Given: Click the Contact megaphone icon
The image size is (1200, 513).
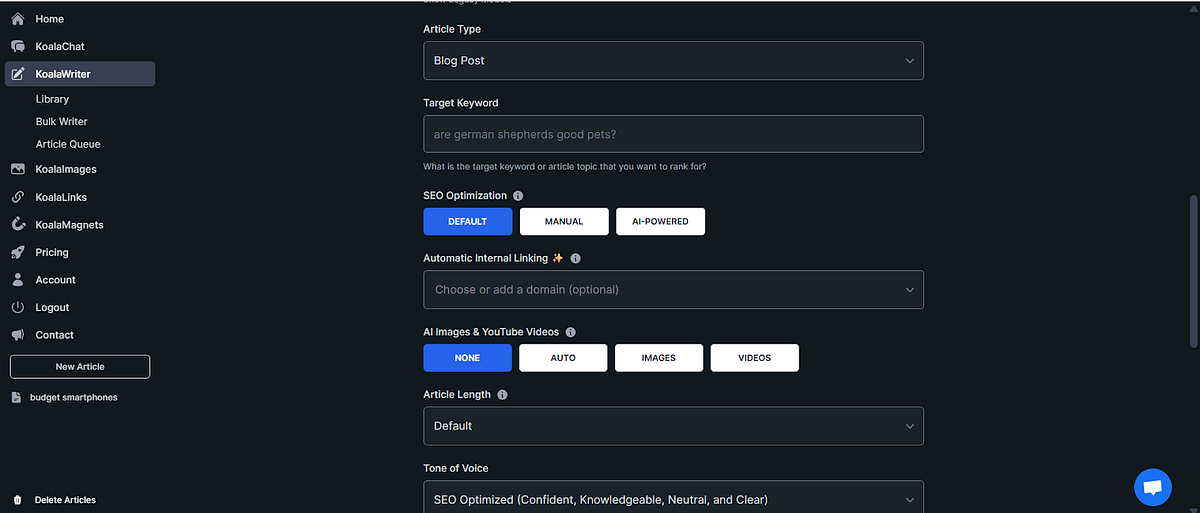Looking at the screenshot, I should click(x=18, y=335).
